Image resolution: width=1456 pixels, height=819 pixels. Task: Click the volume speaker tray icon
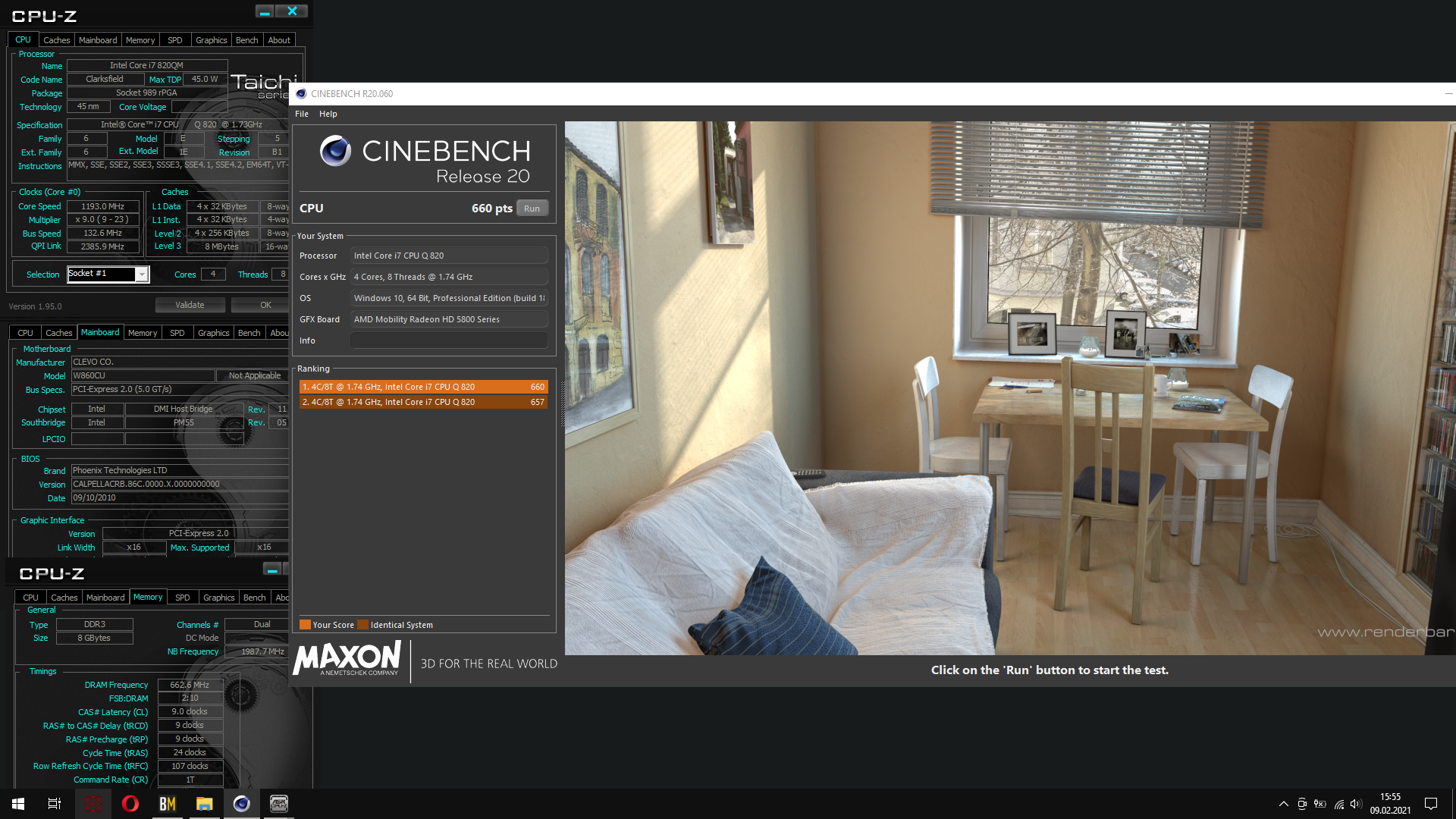(x=1356, y=804)
